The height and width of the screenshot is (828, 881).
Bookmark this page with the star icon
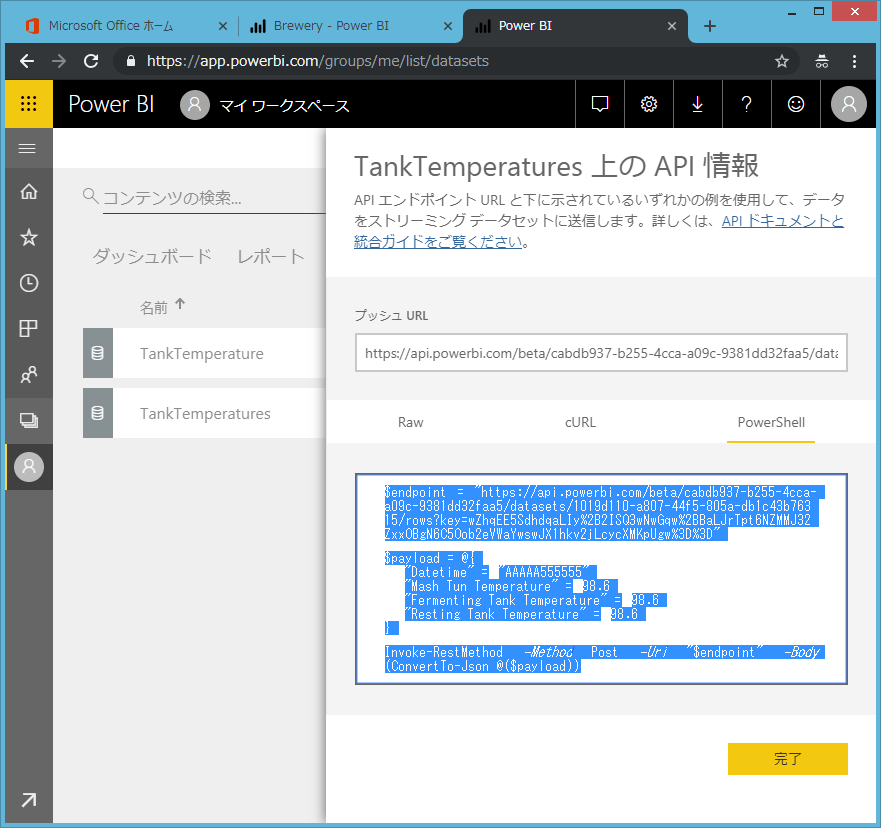pos(782,61)
